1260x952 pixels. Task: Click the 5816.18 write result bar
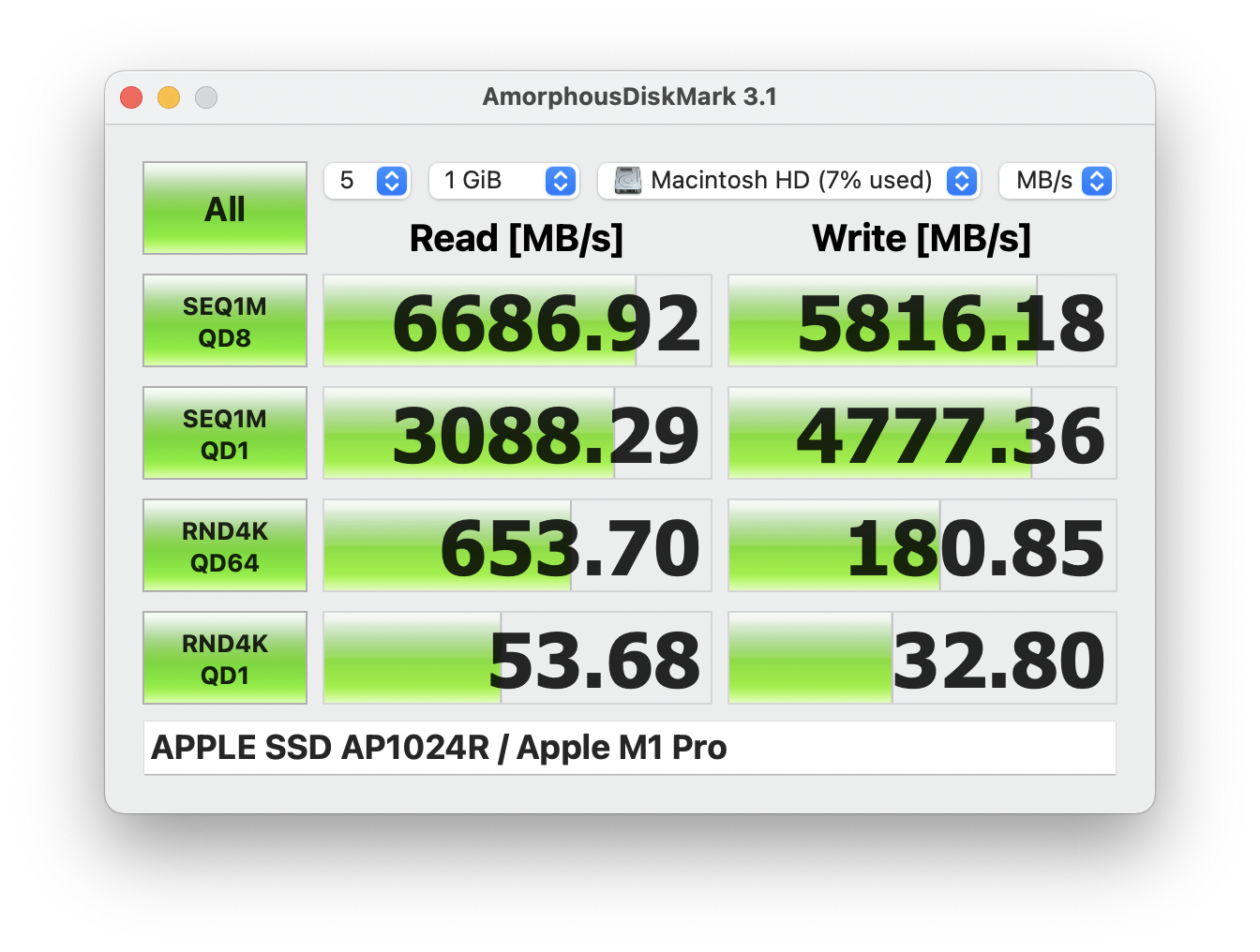(x=922, y=320)
